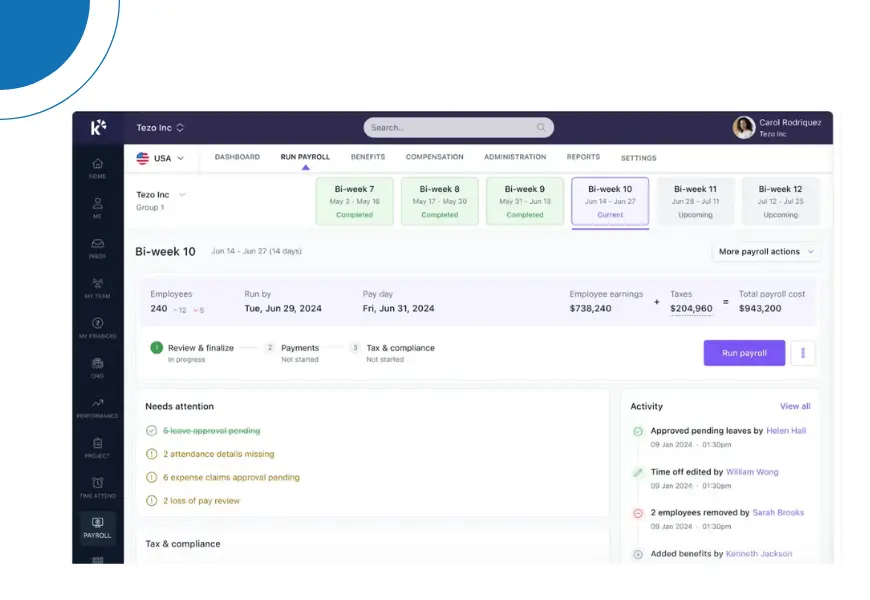The height and width of the screenshot is (600, 870).
Task: Click warning icon for attendance details missing
Action: pyautogui.click(x=151, y=454)
